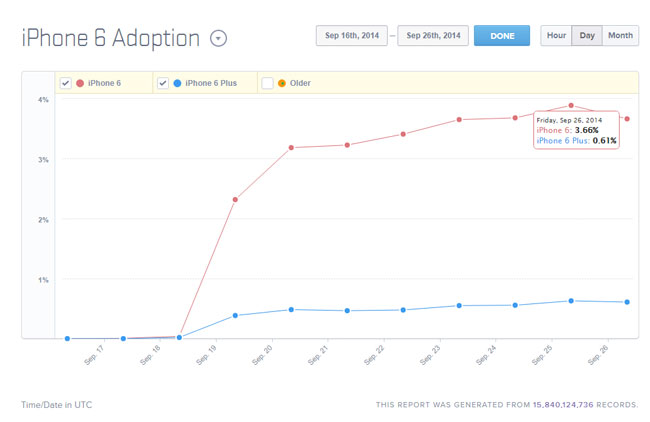
Task: Click iPhone 6 data point on Sep 23
Action: point(459,120)
